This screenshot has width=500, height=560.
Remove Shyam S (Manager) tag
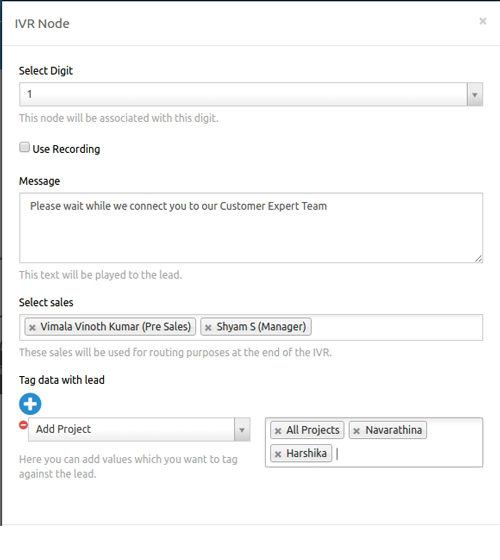point(208,327)
